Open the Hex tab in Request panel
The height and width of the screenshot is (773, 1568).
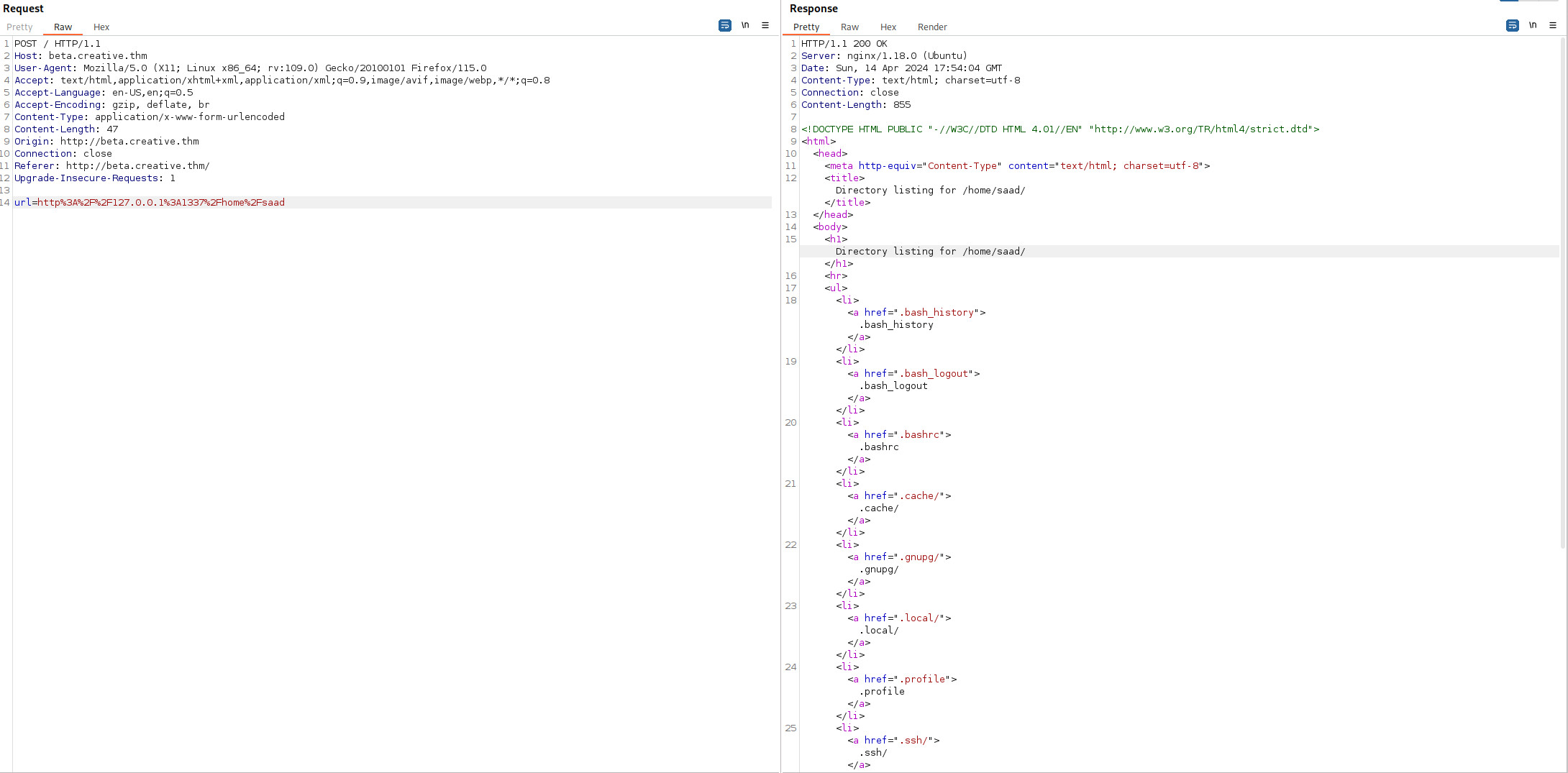(x=101, y=27)
